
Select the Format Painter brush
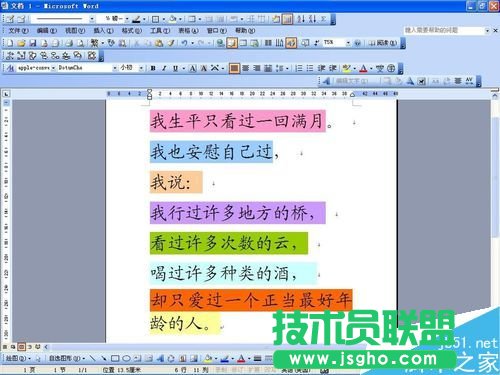point(171,43)
